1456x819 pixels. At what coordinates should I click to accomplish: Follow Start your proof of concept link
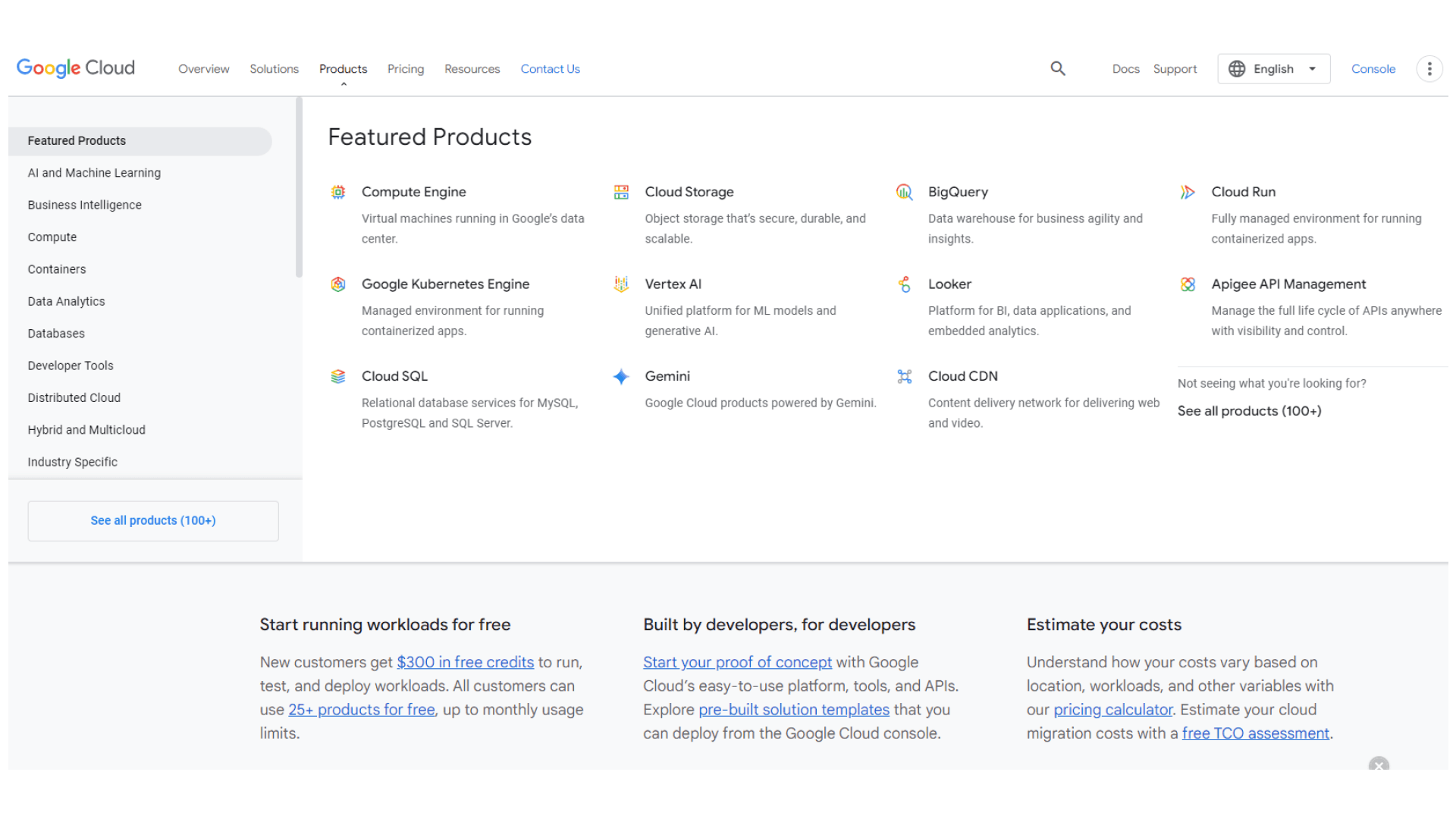737,662
